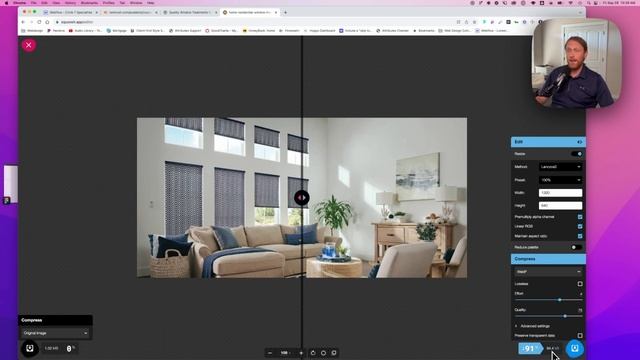This screenshot has width=640, height=360.
Task: Close the Webflow browser tab
Action: pos(96,13)
